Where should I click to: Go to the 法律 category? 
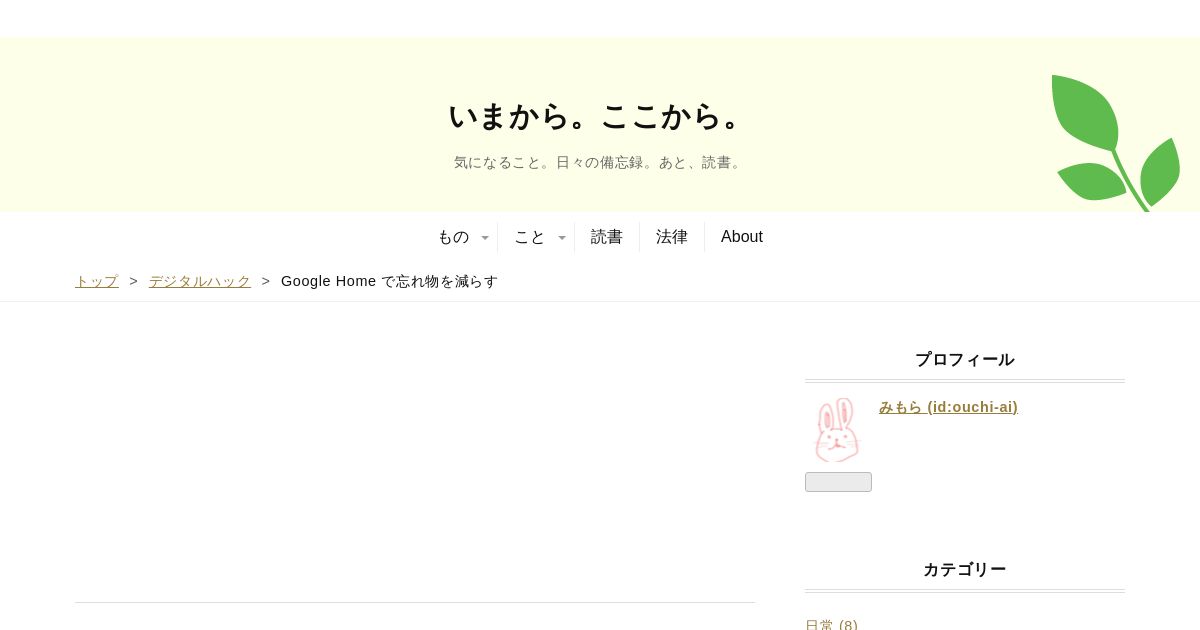pyautogui.click(x=672, y=237)
